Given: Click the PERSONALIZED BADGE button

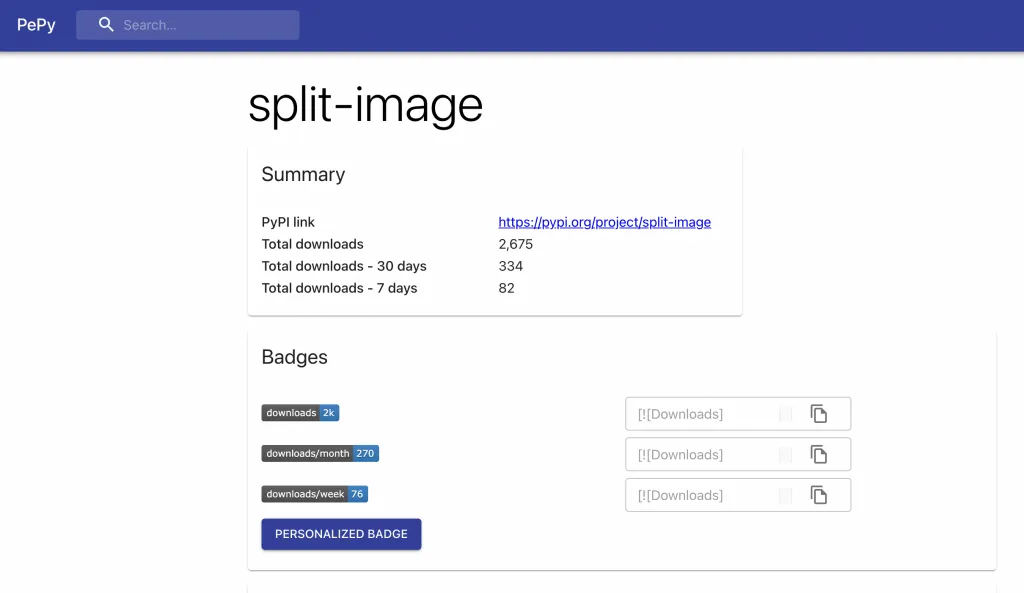Looking at the screenshot, I should click(341, 534).
